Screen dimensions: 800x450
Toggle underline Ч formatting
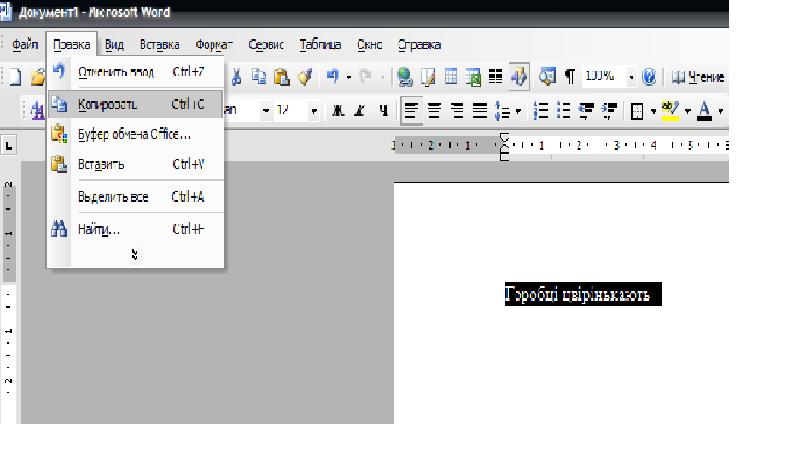tap(383, 110)
